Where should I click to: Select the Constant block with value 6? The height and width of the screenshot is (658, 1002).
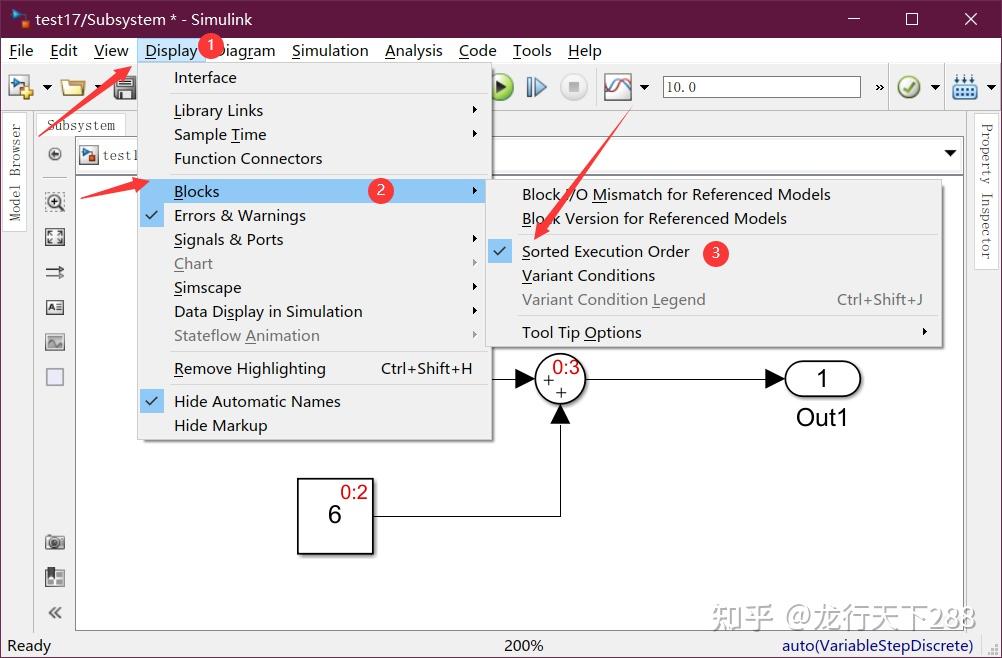click(x=335, y=516)
